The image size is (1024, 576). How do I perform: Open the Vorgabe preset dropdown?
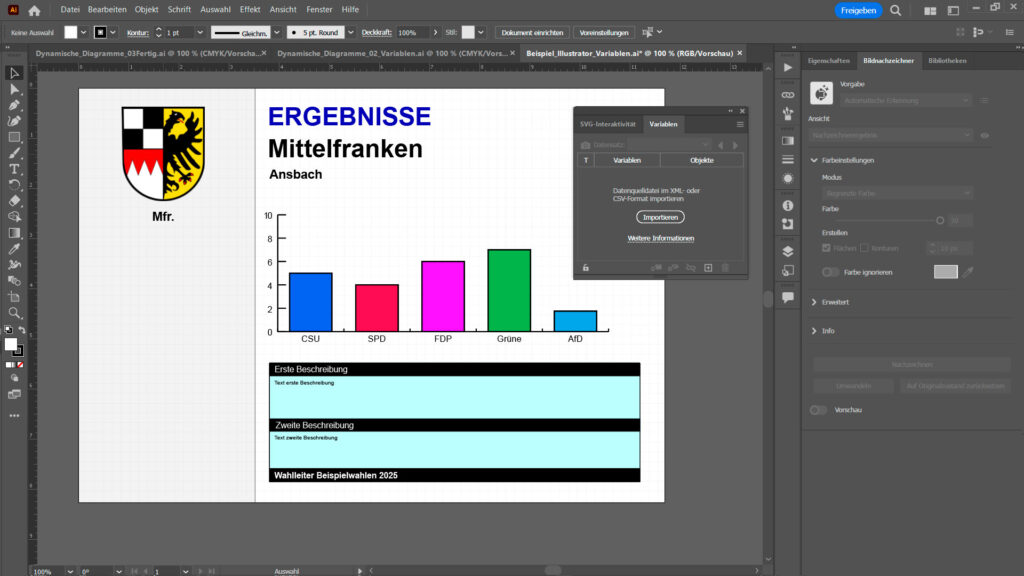tap(906, 101)
